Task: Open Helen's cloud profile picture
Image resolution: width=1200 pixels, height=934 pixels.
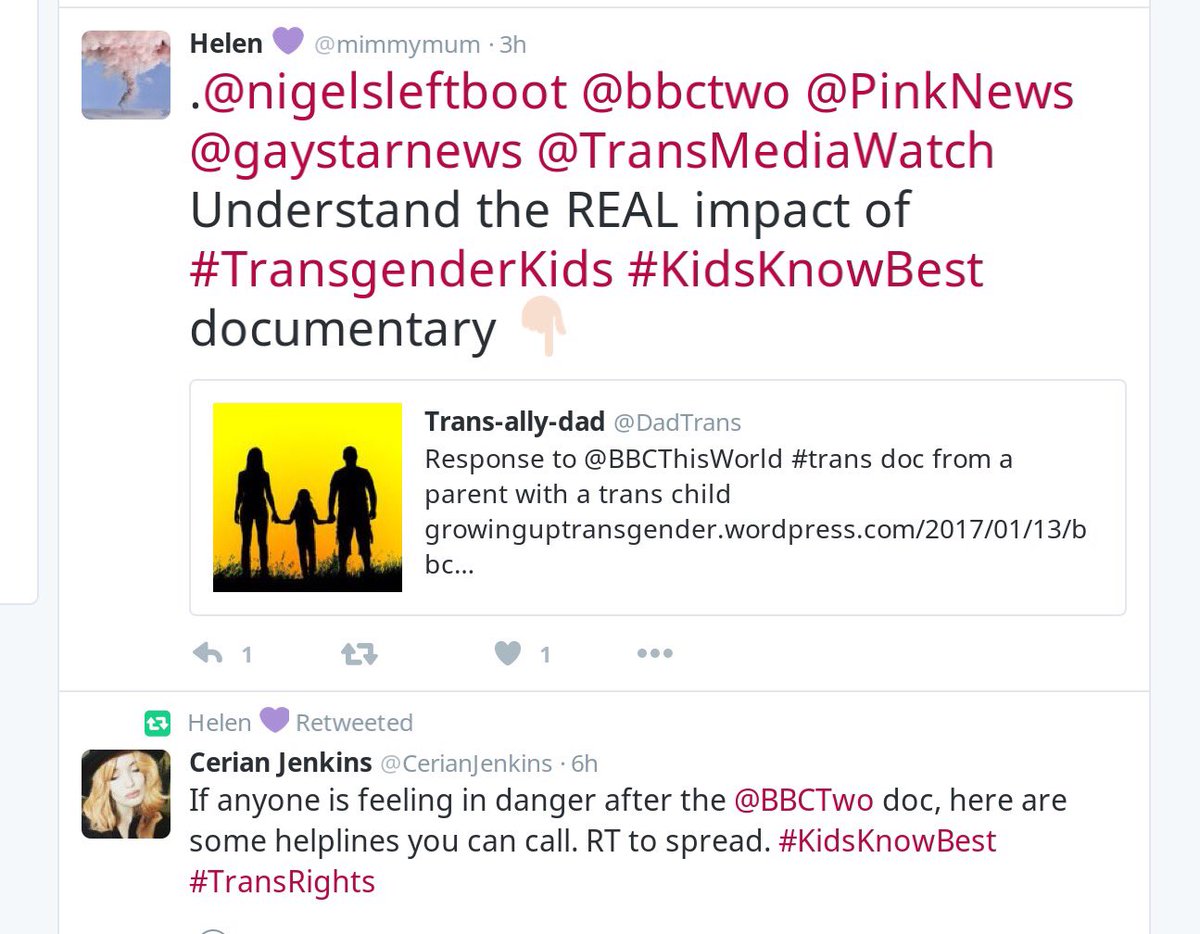Action: (126, 75)
